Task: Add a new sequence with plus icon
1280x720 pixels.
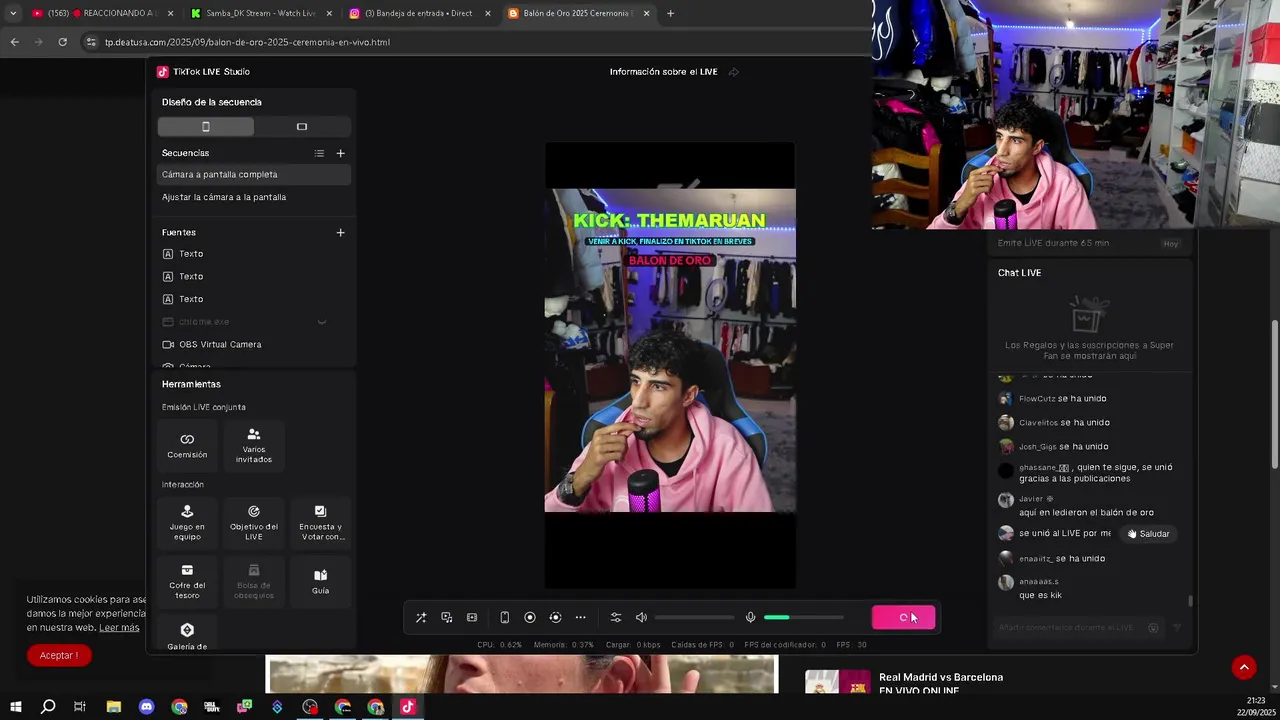Action: click(x=340, y=153)
